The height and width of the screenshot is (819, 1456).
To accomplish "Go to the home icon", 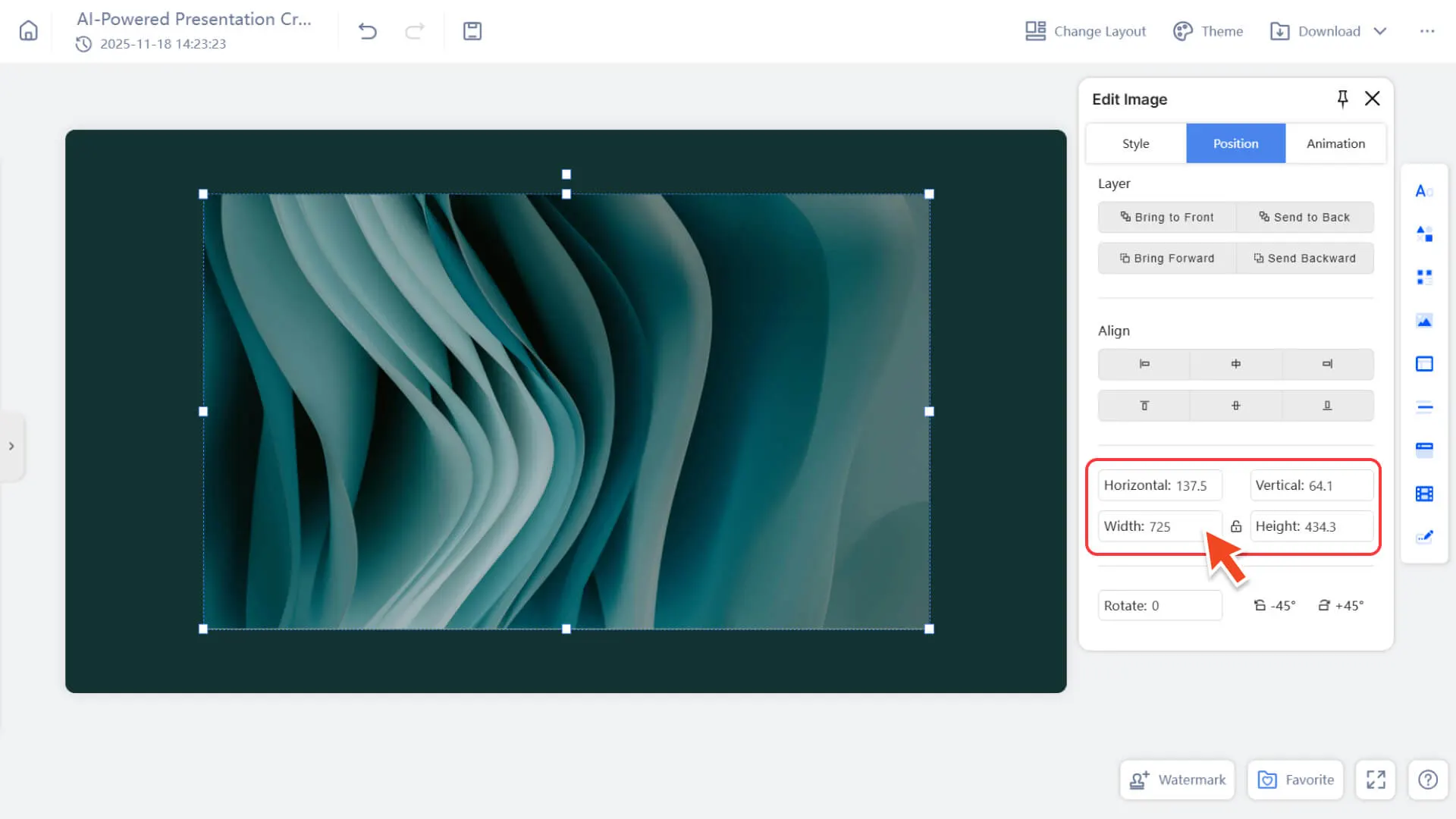I will 28,31.
